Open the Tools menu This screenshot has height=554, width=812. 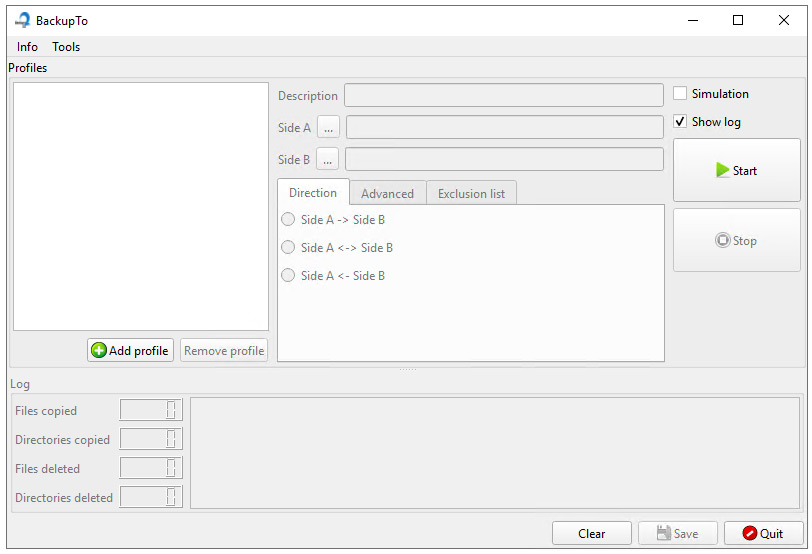click(66, 47)
